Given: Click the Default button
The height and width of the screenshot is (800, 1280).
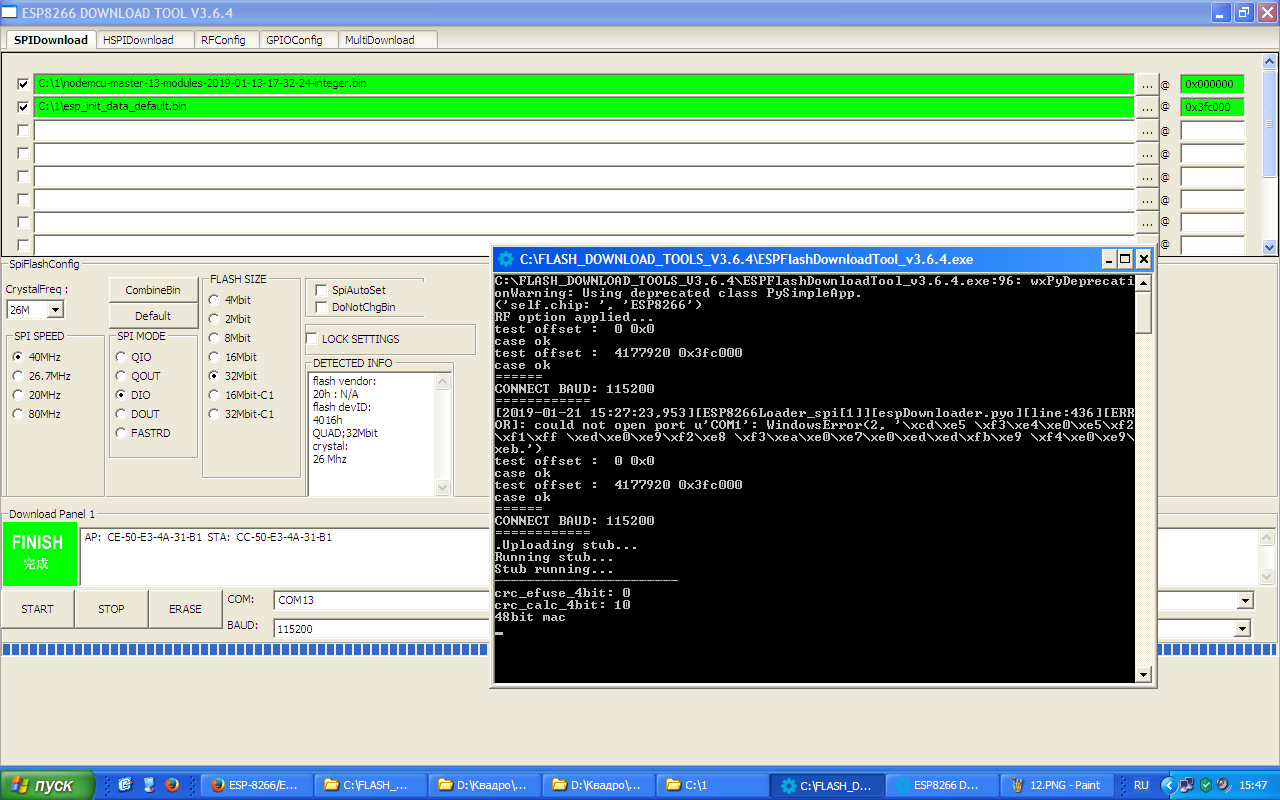Looking at the screenshot, I should (153, 316).
